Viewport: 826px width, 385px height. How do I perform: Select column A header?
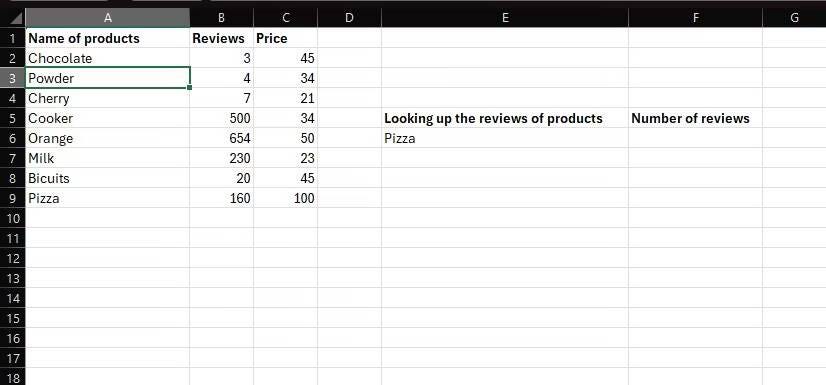coord(107,18)
